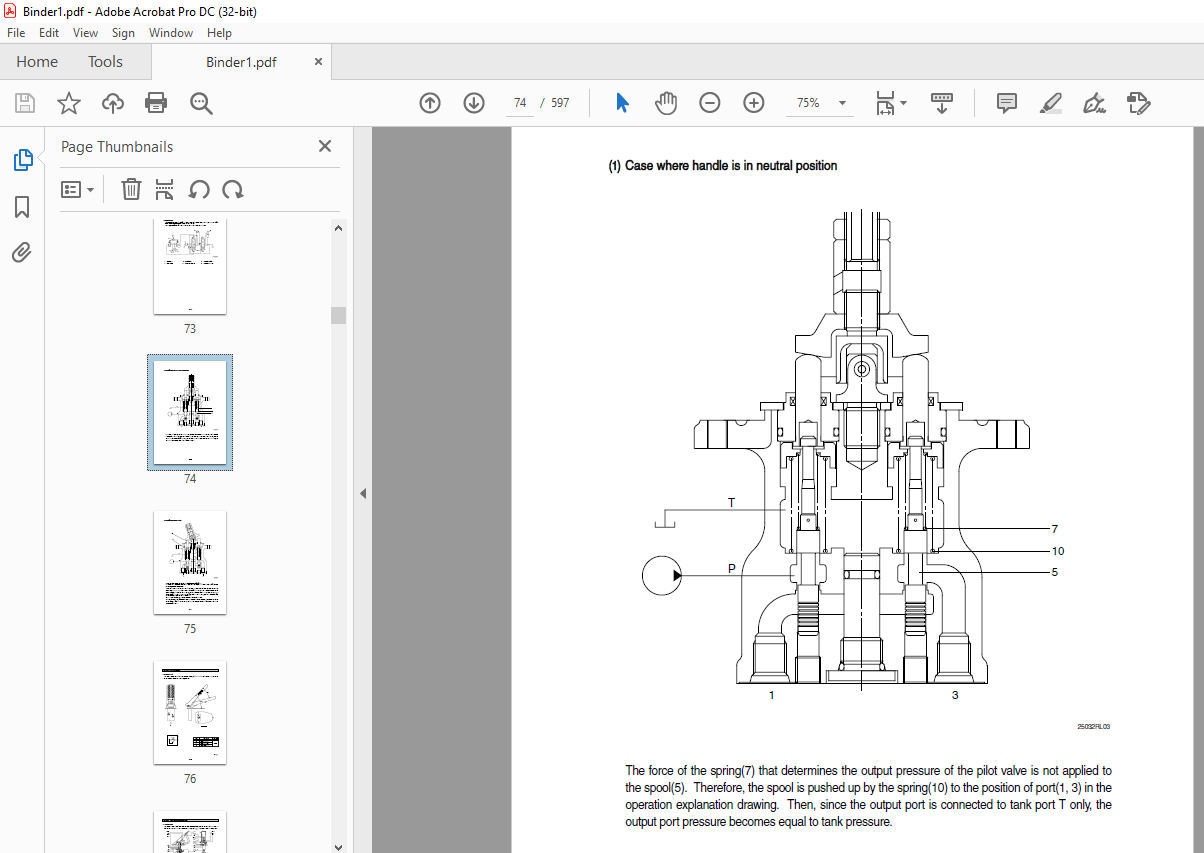
Task: Open the View menu
Action: click(85, 33)
